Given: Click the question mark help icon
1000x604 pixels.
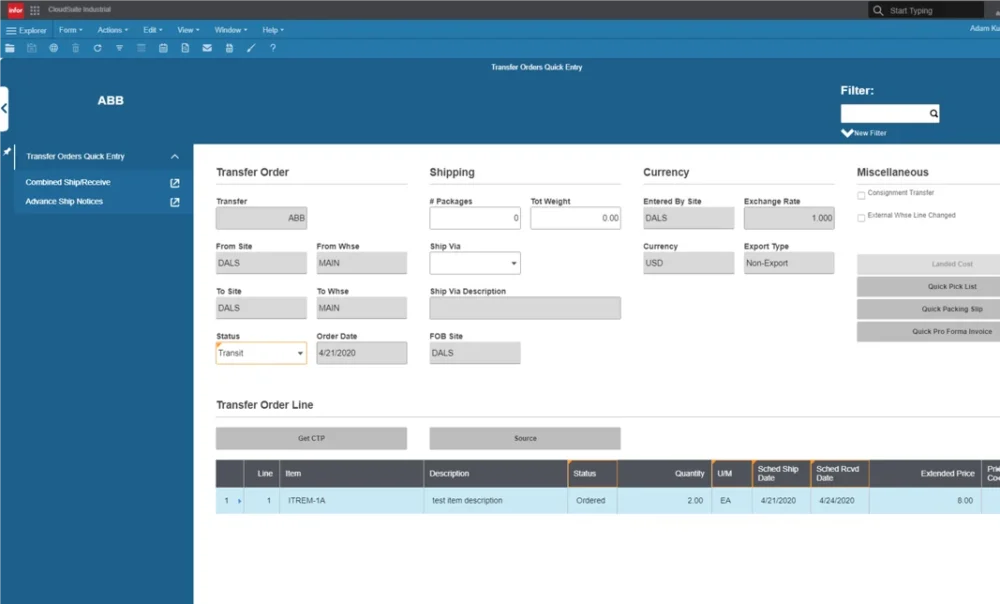Looking at the screenshot, I should [x=273, y=48].
